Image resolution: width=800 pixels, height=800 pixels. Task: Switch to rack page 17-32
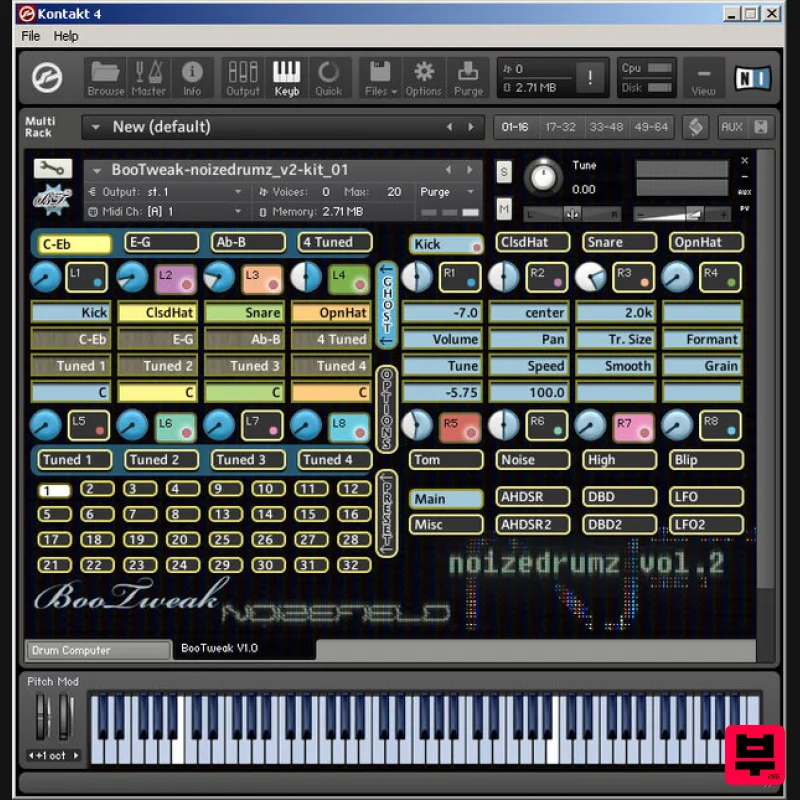pos(560,127)
